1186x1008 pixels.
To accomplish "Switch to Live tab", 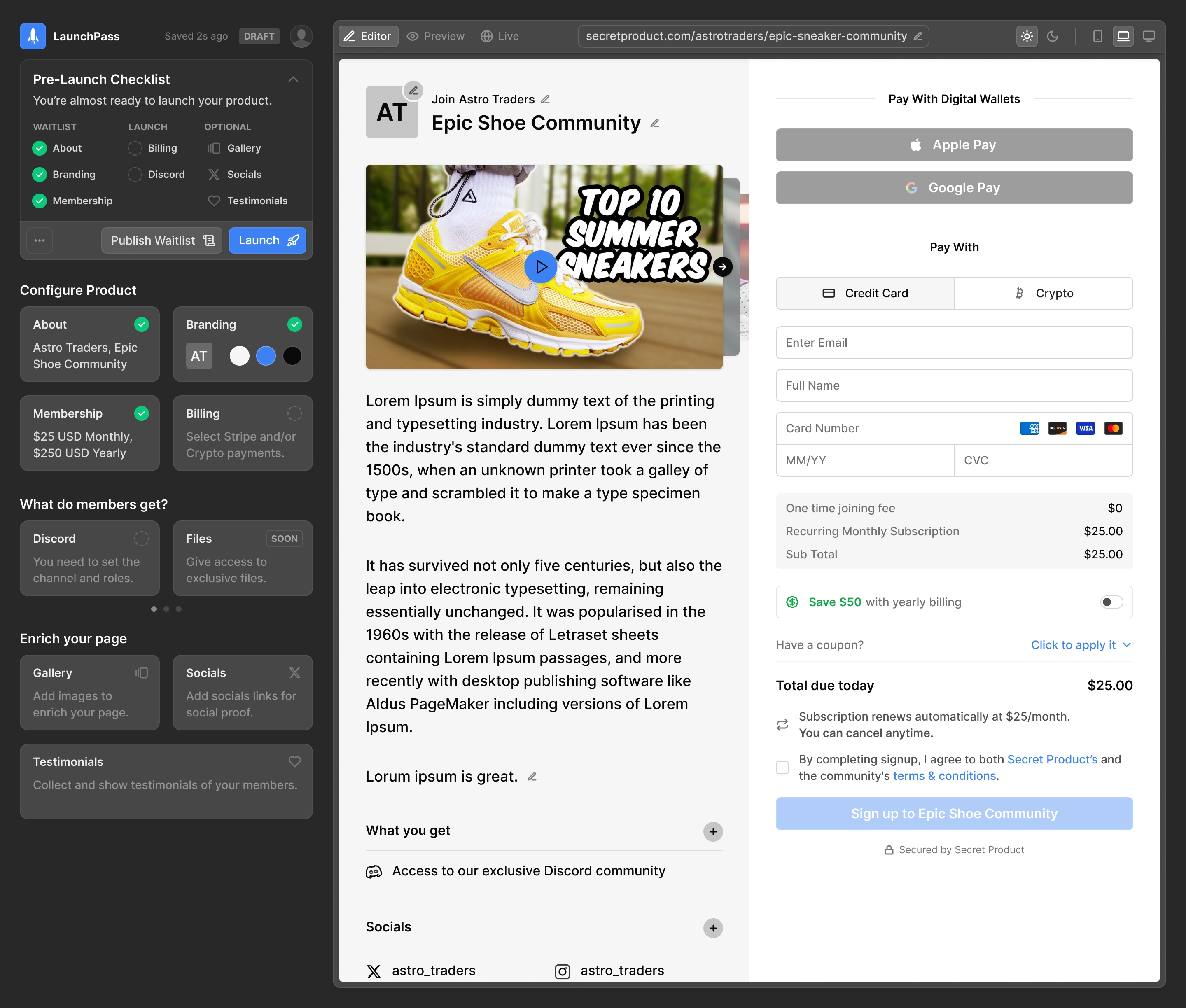I will pyautogui.click(x=500, y=36).
